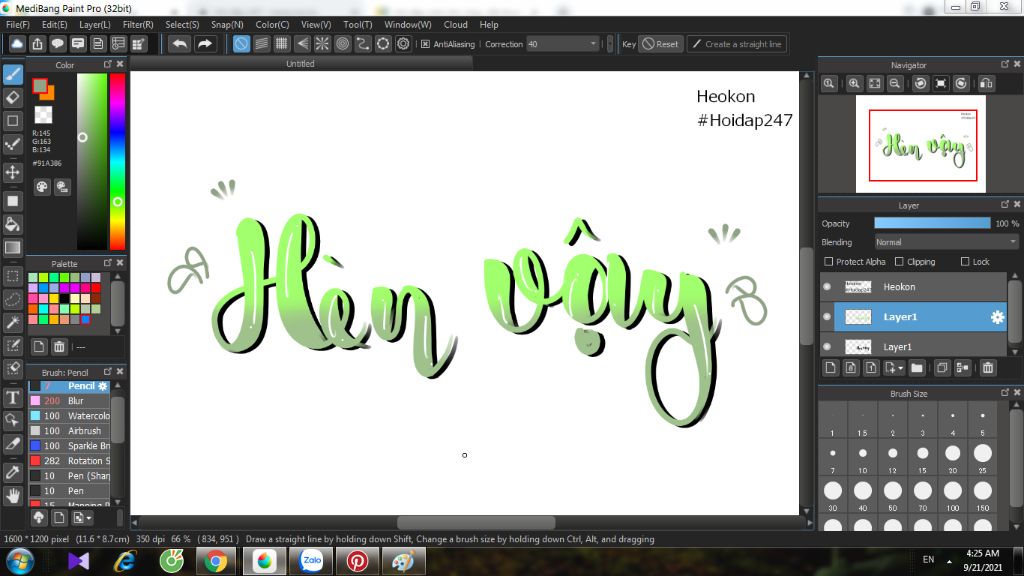Turn on parallel lines snap

point(261,44)
